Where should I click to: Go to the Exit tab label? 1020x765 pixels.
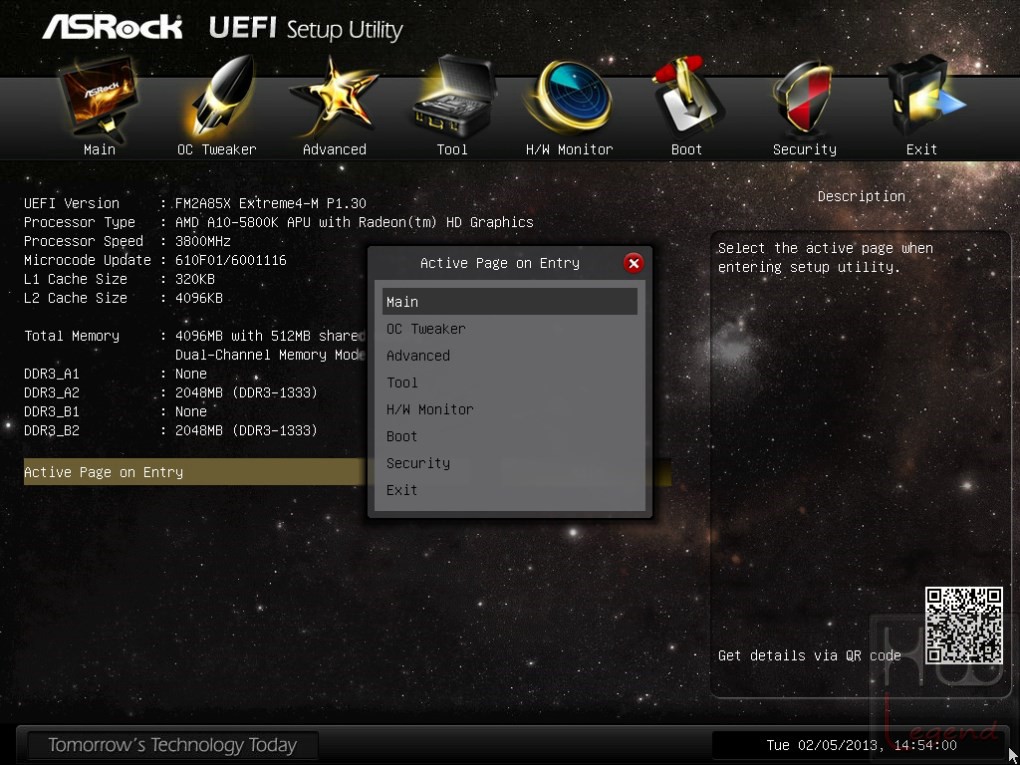922,150
